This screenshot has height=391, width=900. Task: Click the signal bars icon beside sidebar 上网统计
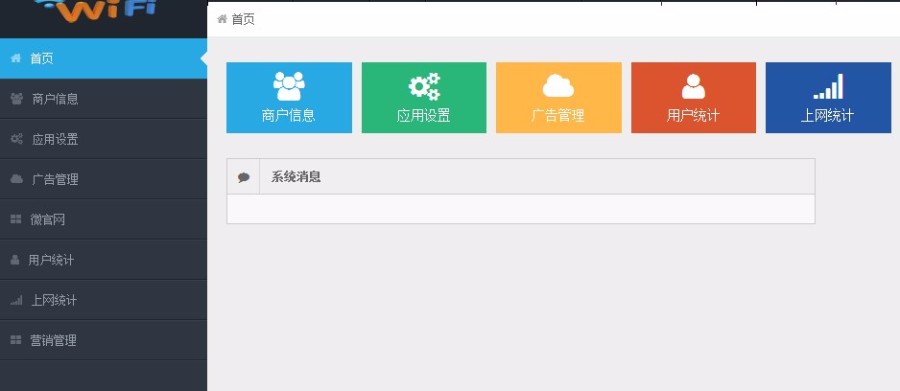tap(17, 300)
